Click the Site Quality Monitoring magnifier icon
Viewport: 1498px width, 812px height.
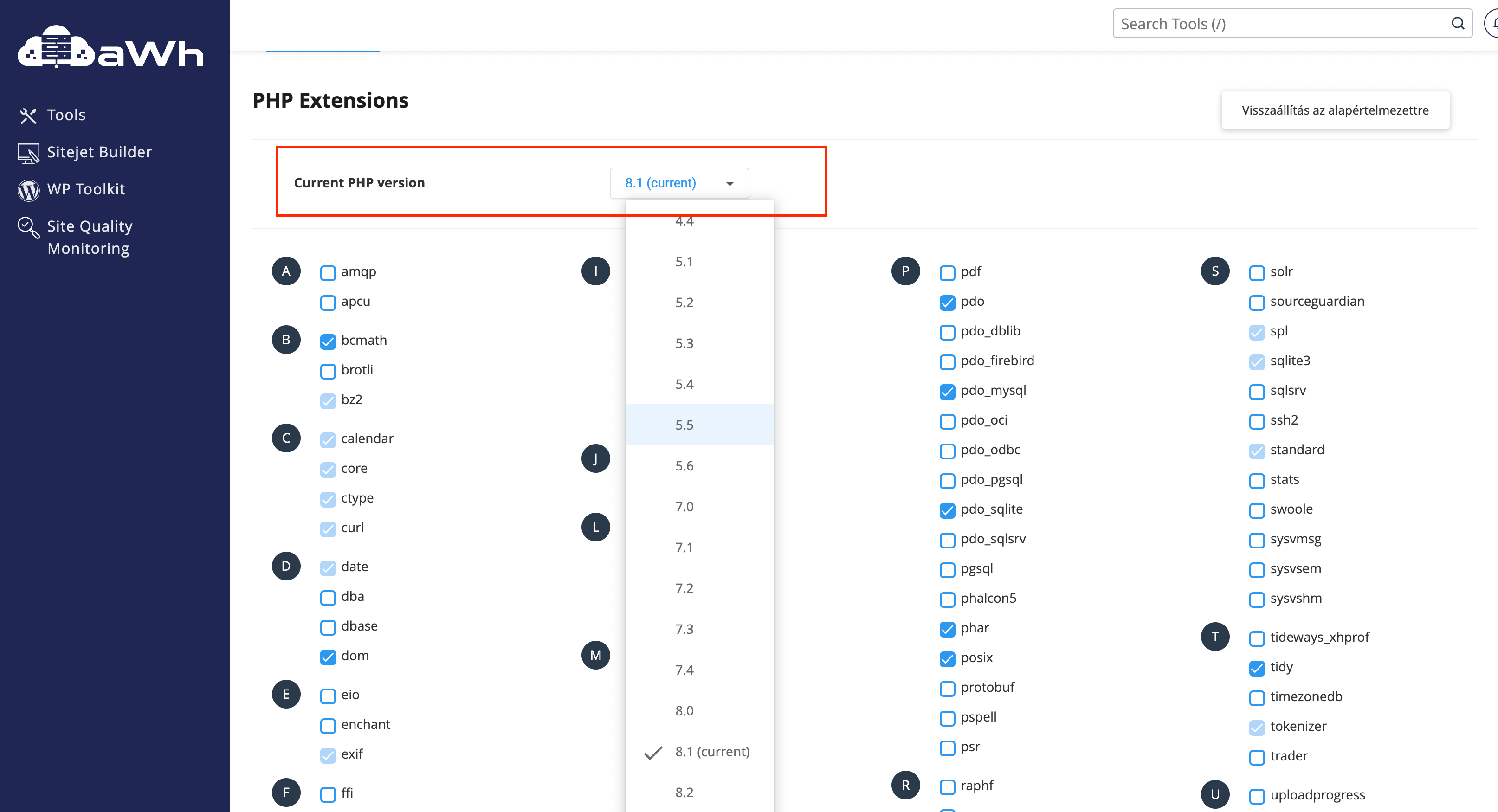[x=28, y=227]
